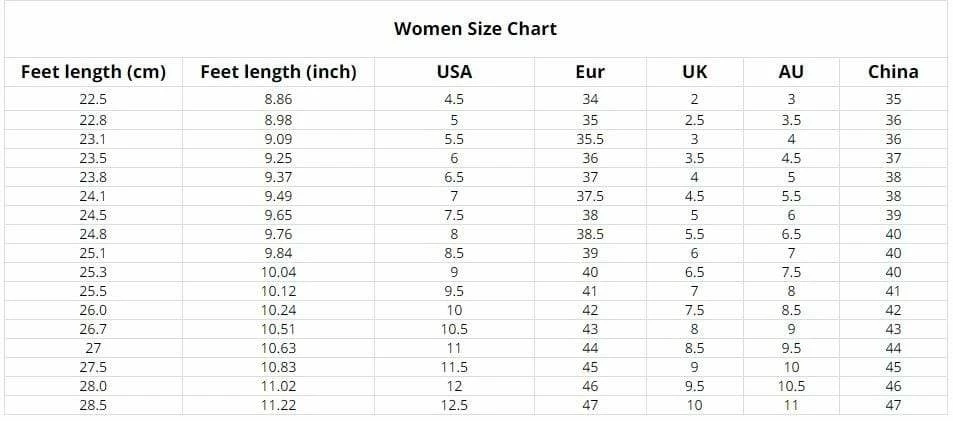The width and height of the screenshot is (953, 421).
Task: Click the 9.49 inch feet length cell
Action: tap(278, 196)
